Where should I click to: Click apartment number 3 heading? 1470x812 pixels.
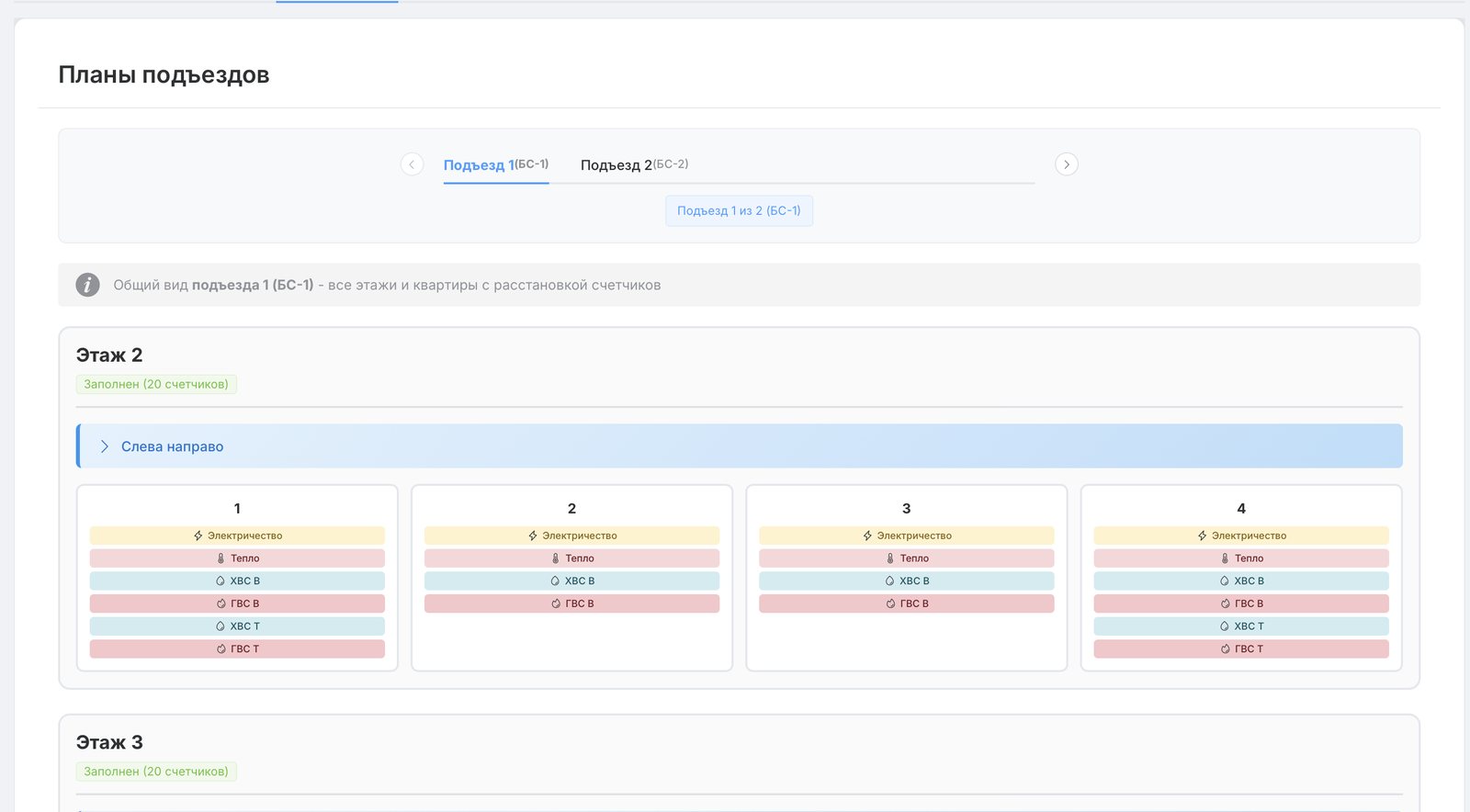coord(907,508)
